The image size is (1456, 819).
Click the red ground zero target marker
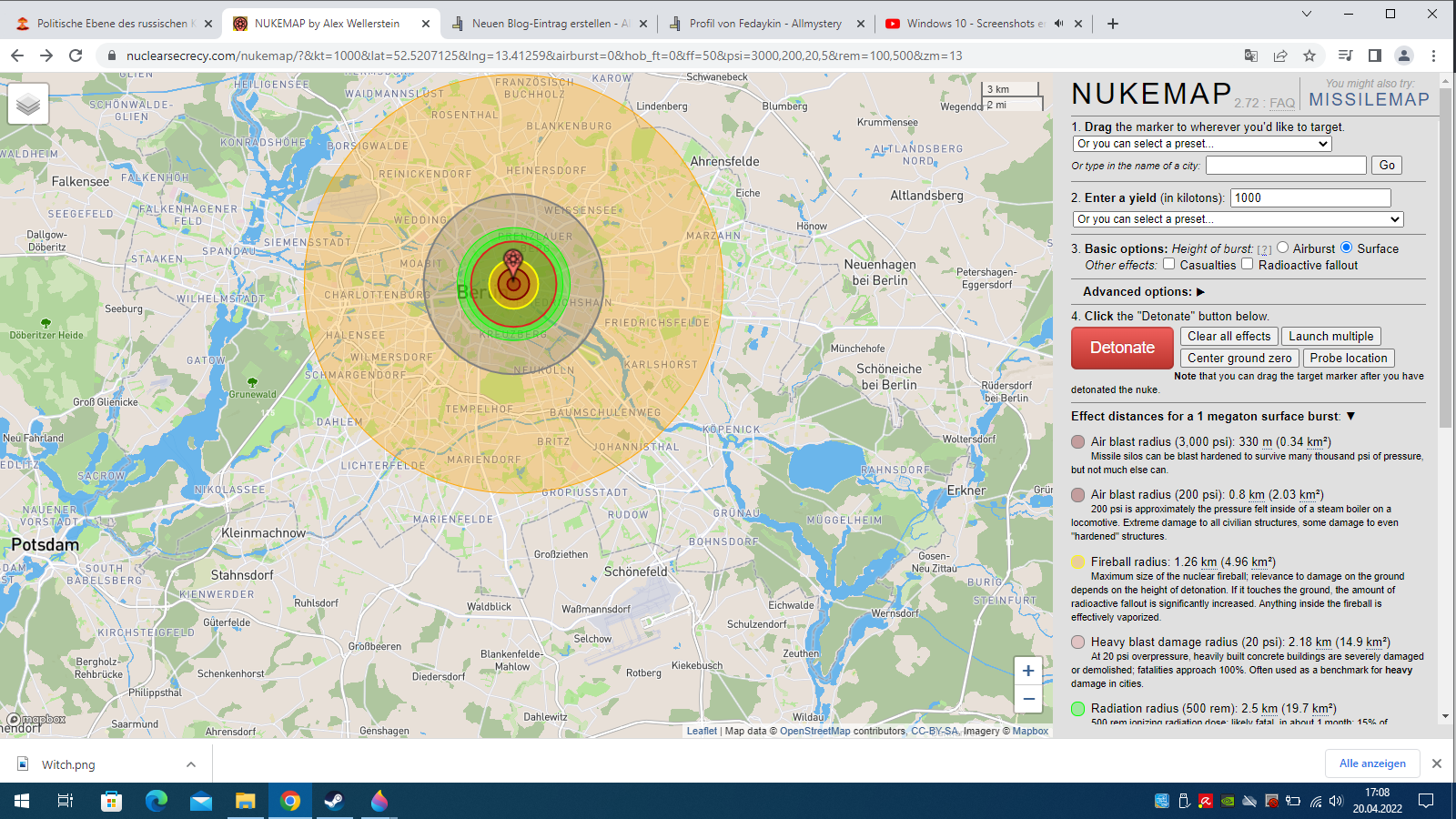(513, 263)
